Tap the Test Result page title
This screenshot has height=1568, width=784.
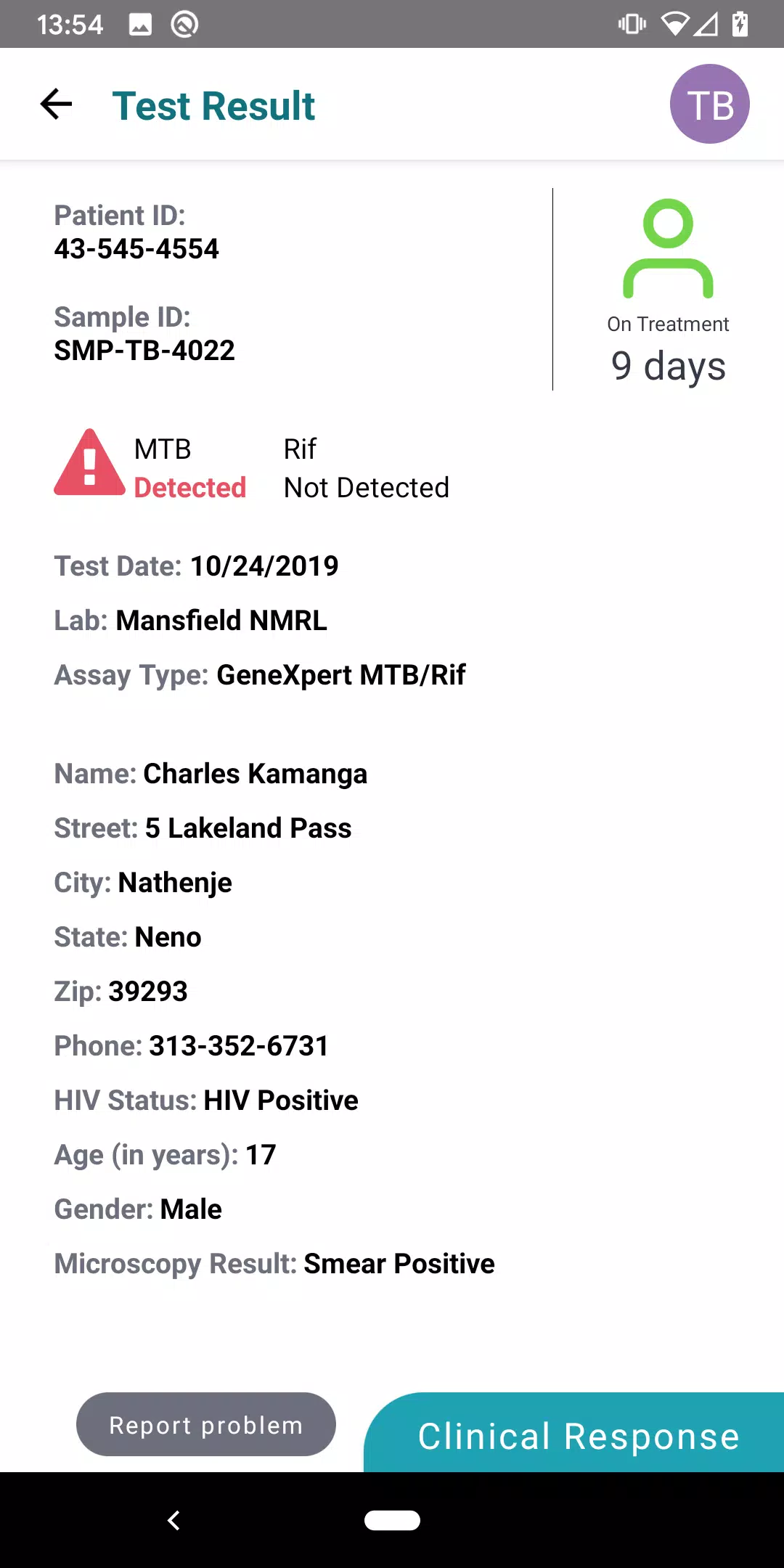click(213, 106)
